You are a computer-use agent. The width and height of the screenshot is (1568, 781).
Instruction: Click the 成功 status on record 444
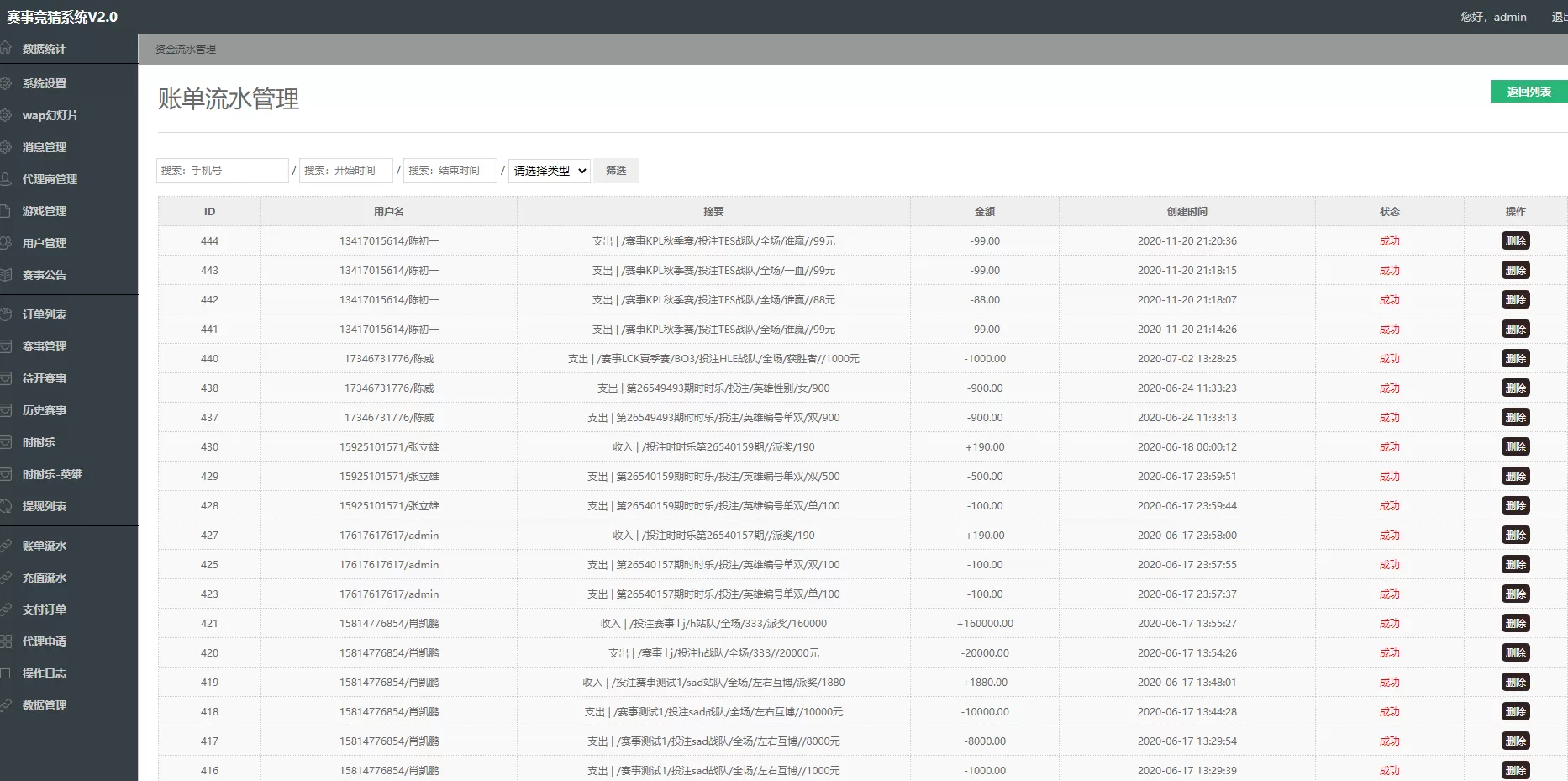pyautogui.click(x=1390, y=241)
